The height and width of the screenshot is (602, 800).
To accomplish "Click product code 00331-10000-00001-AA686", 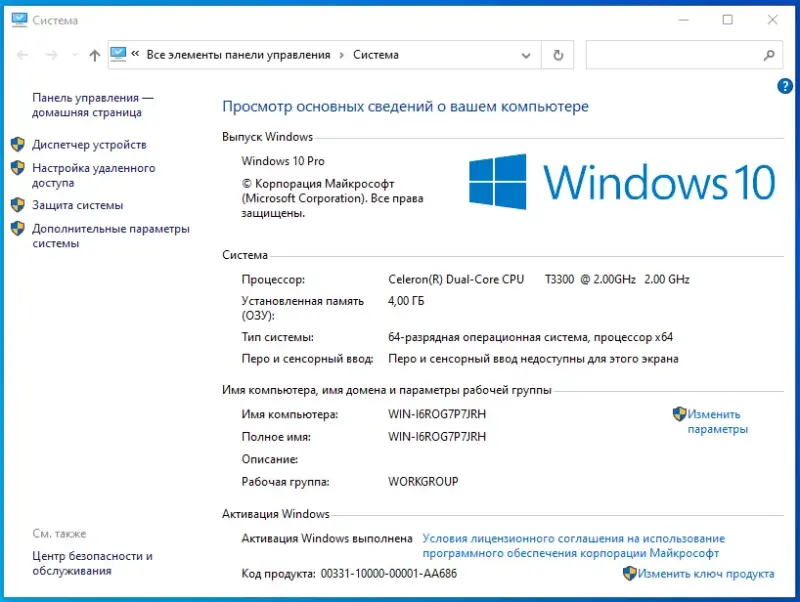I will tap(389, 573).
